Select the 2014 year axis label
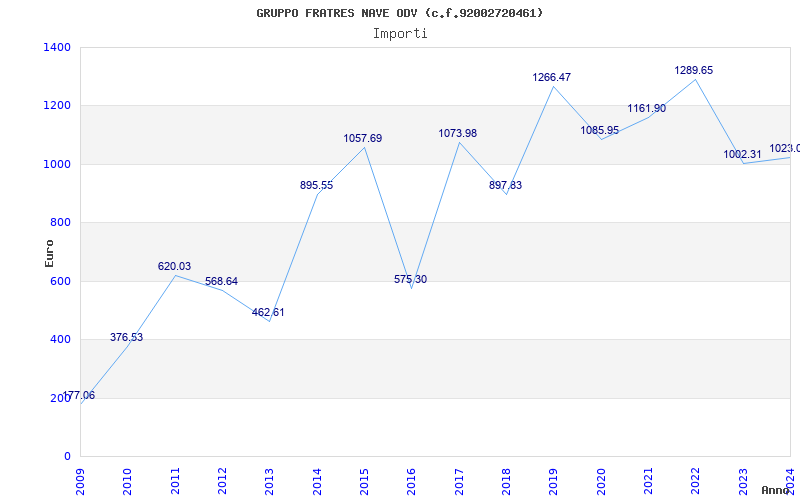This screenshot has height=500, width=800. click(x=317, y=481)
